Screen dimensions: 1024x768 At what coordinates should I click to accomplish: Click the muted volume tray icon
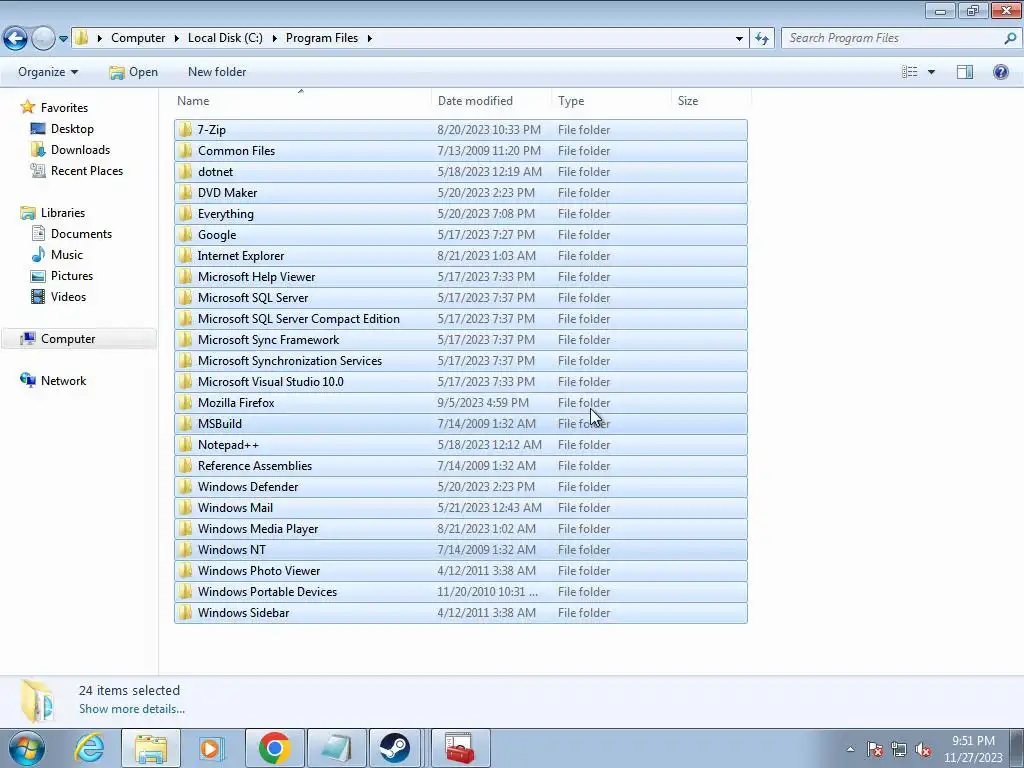pos(923,749)
